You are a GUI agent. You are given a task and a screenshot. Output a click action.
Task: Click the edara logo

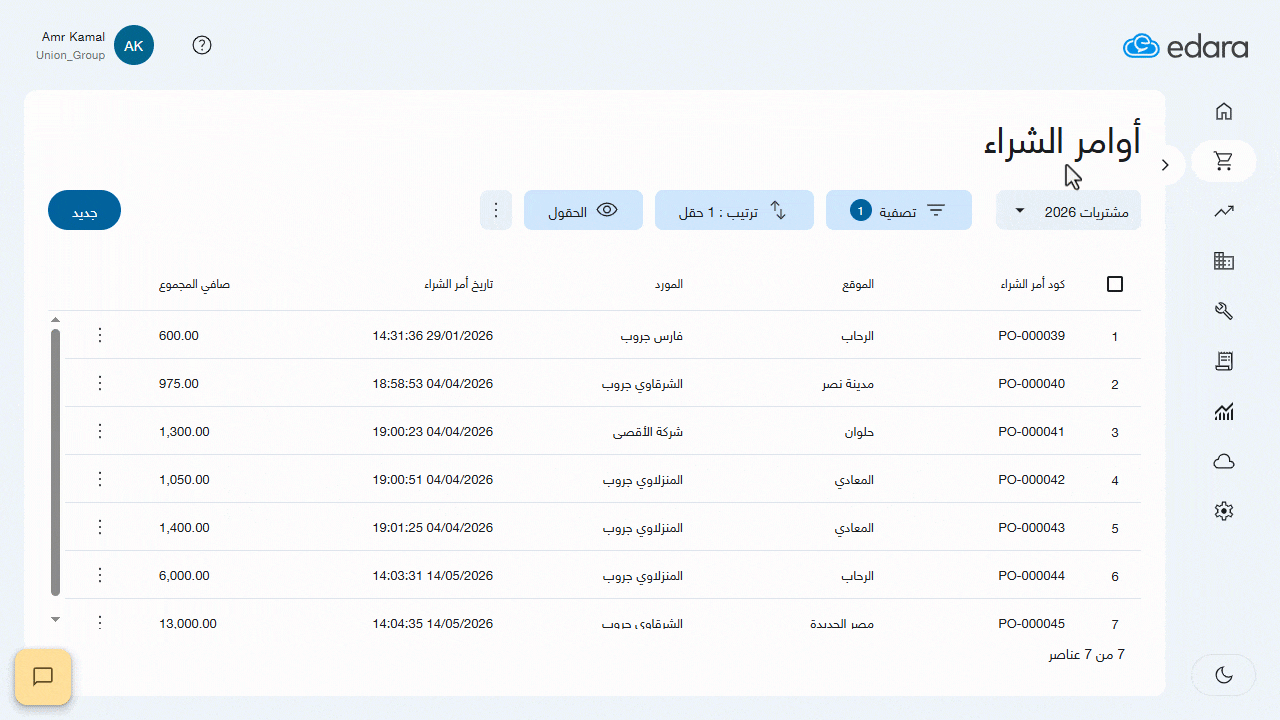point(1185,46)
